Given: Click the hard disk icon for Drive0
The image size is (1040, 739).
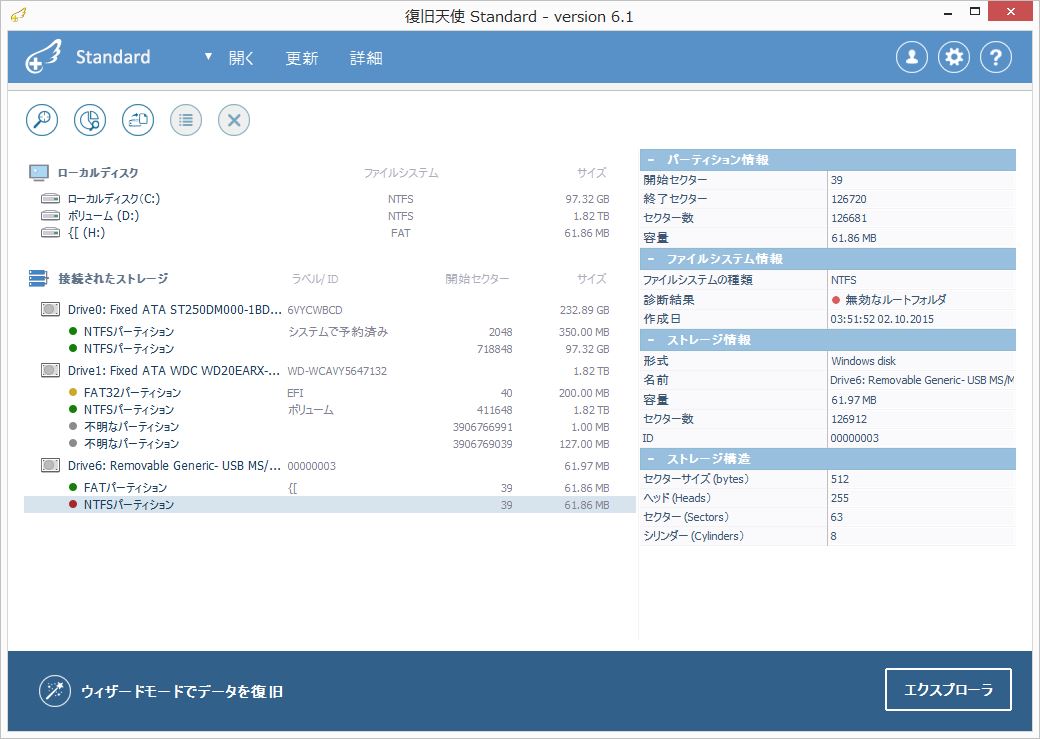Looking at the screenshot, I should [x=50, y=309].
